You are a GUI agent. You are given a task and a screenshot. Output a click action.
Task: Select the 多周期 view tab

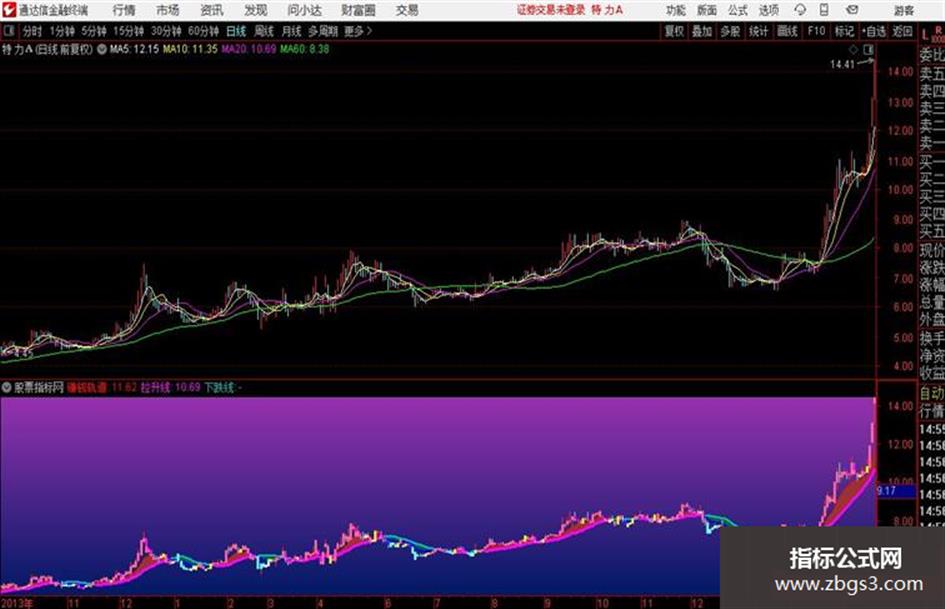[323, 31]
